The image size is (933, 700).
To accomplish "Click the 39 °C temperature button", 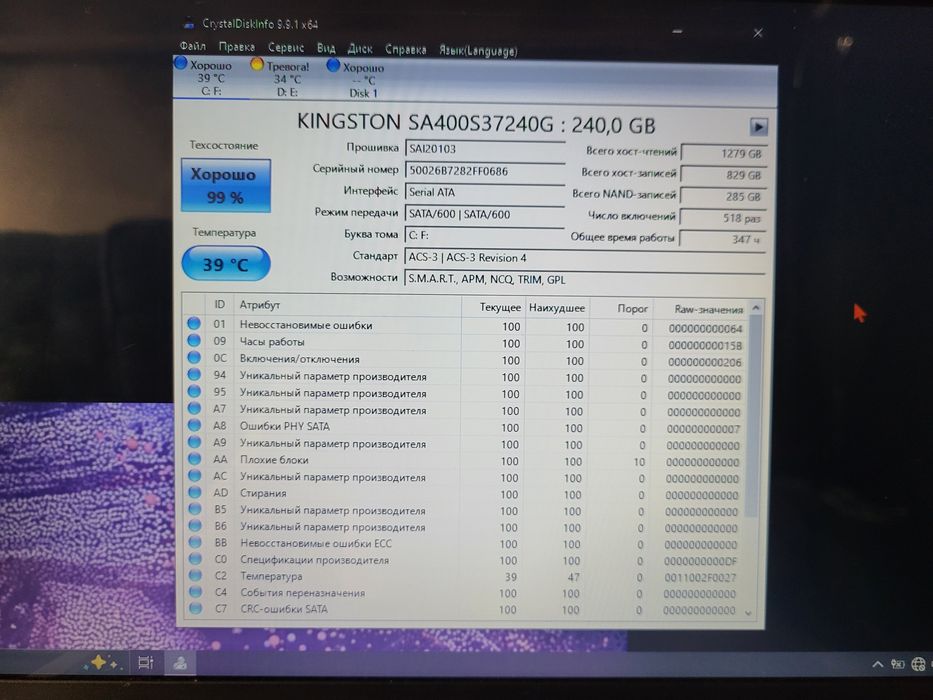I will (226, 264).
